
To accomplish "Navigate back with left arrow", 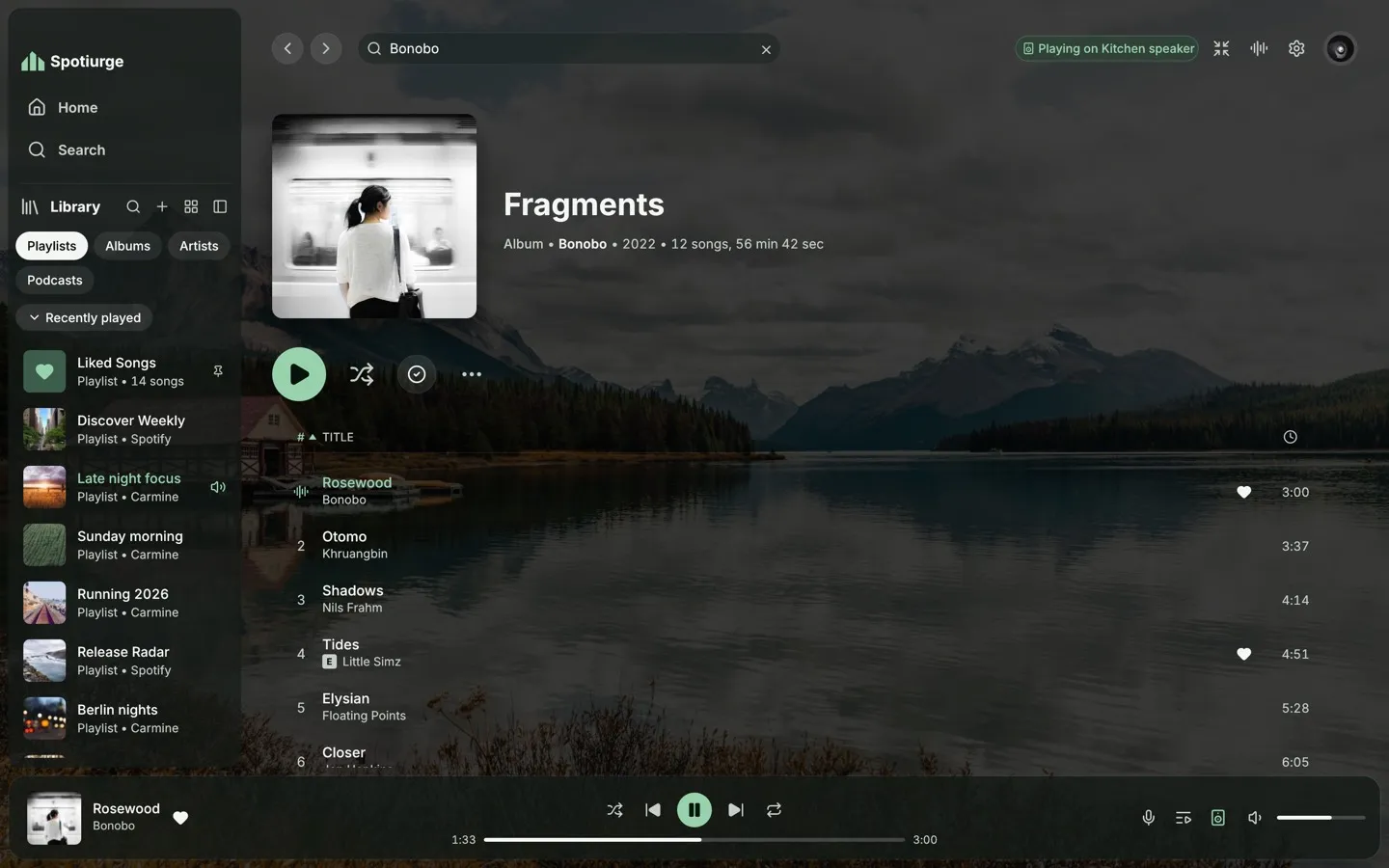I will [287, 48].
